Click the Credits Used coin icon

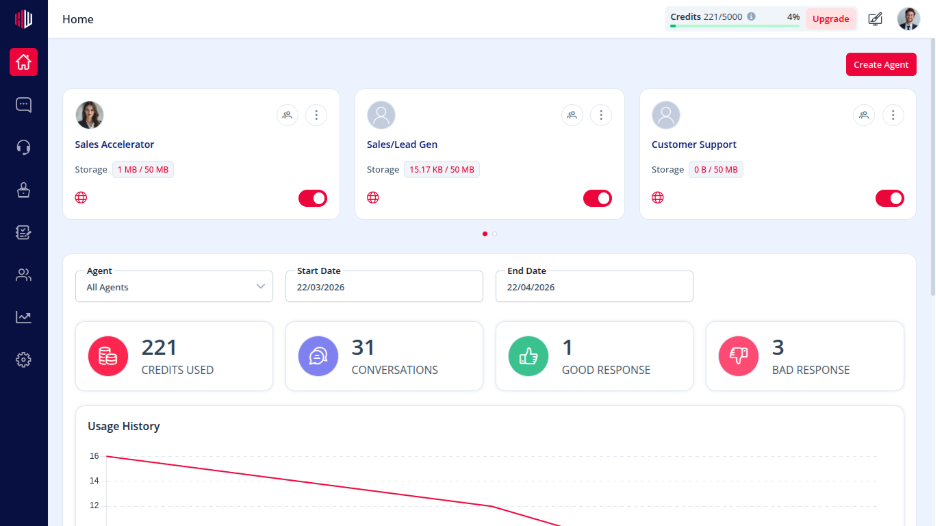tap(108, 356)
